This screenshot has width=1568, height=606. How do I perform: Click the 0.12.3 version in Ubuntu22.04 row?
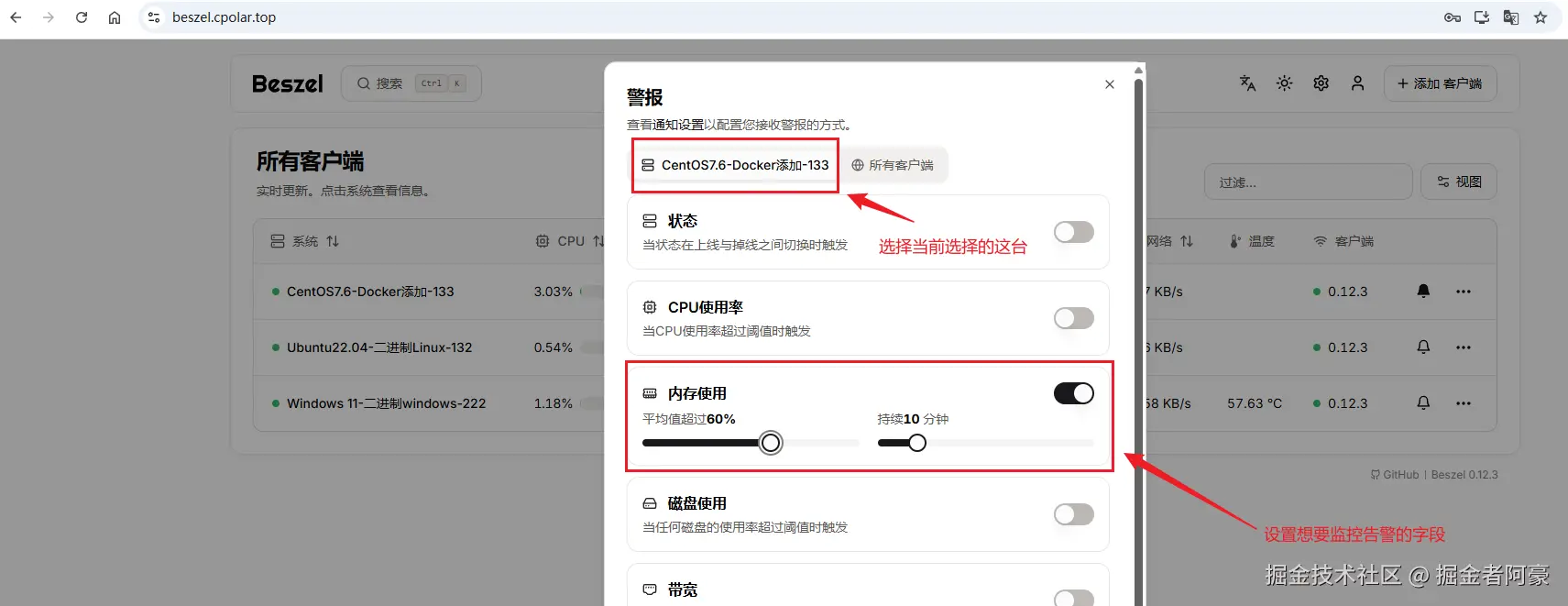point(1347,347)
